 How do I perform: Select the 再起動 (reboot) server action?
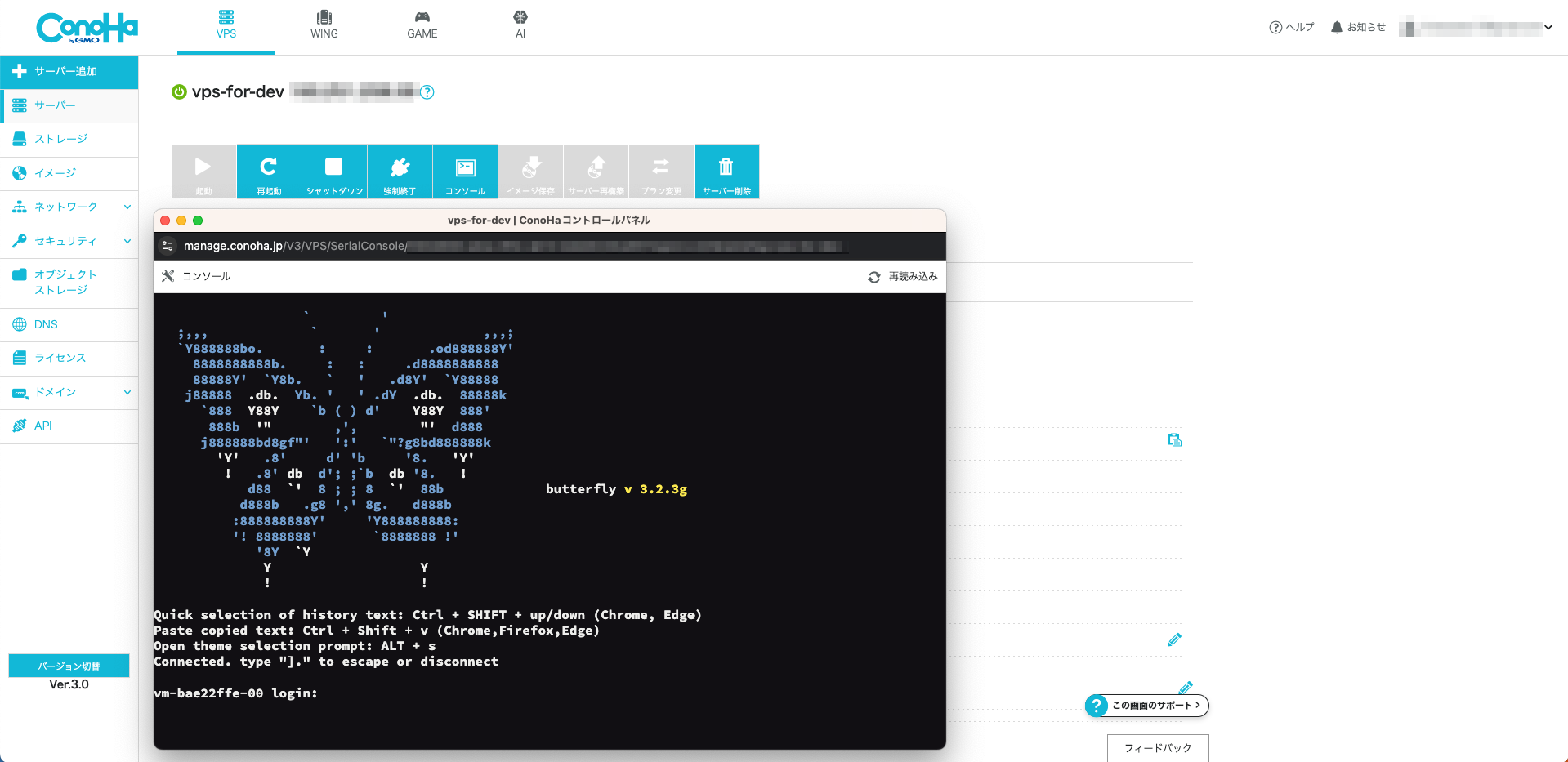tap(269, 171)
